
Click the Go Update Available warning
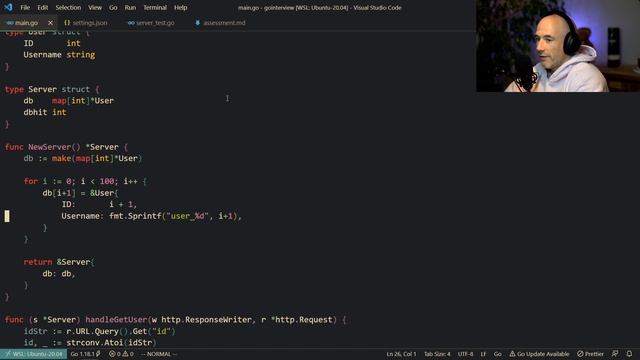coord(539,354)
